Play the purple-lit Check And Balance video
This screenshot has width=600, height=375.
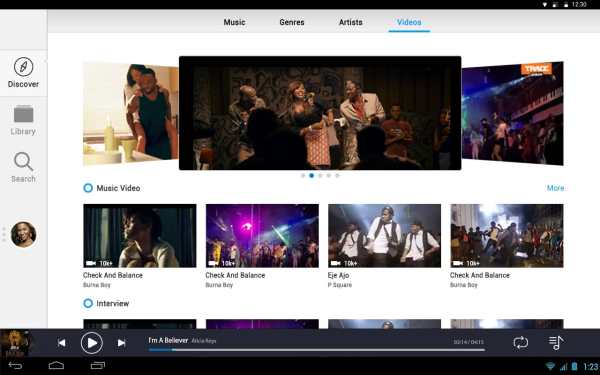pyautogui.click(x=262, y=236)
